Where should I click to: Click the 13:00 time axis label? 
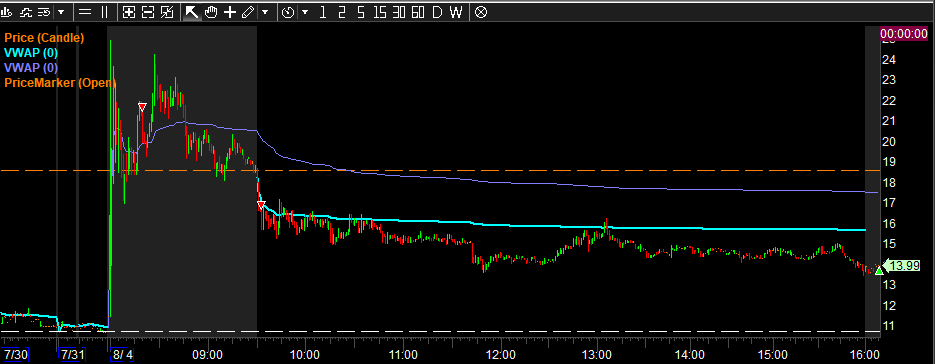(x=597, y=354)
